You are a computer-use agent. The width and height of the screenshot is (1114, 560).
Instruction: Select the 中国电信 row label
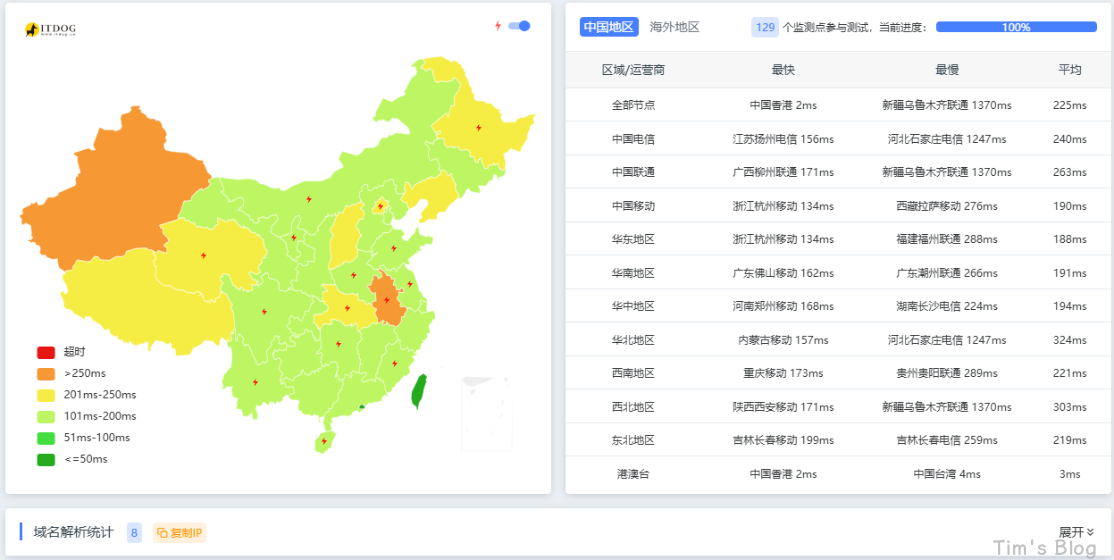coord(634,139)
